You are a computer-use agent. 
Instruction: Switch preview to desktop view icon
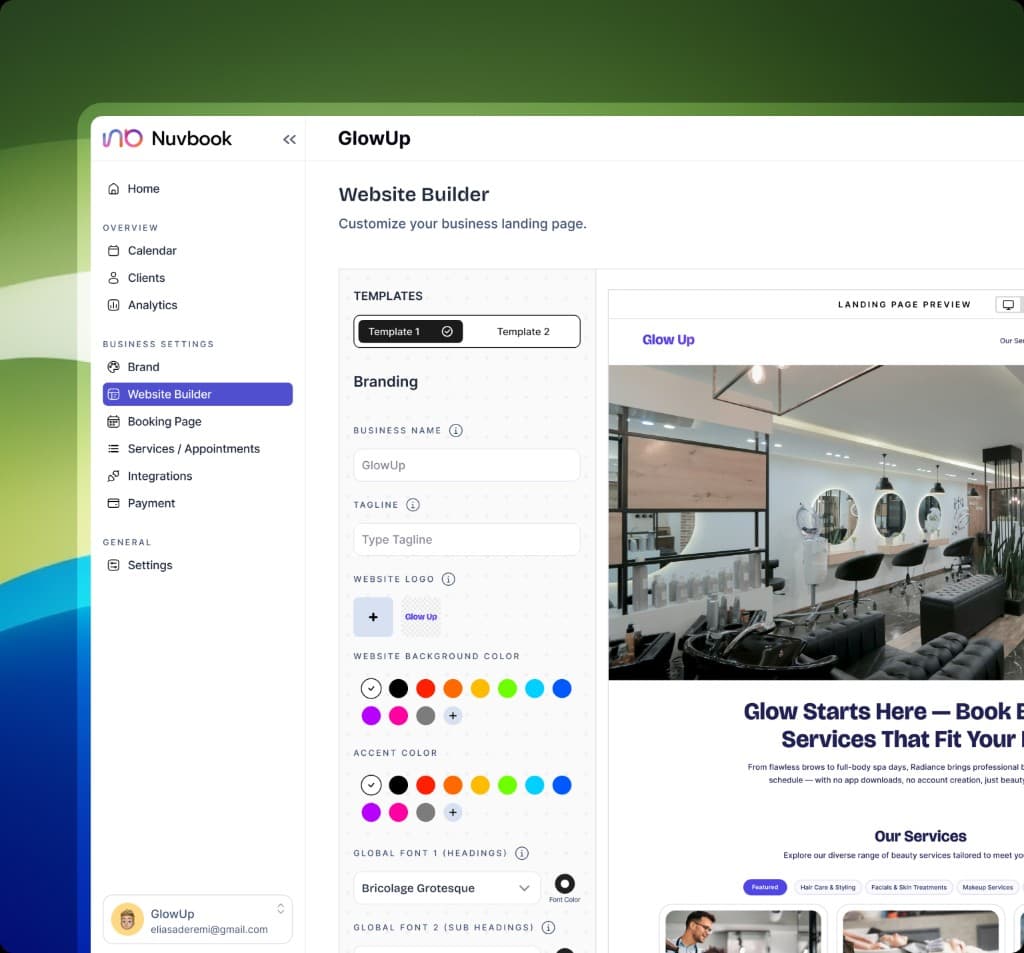point(1008,305)
